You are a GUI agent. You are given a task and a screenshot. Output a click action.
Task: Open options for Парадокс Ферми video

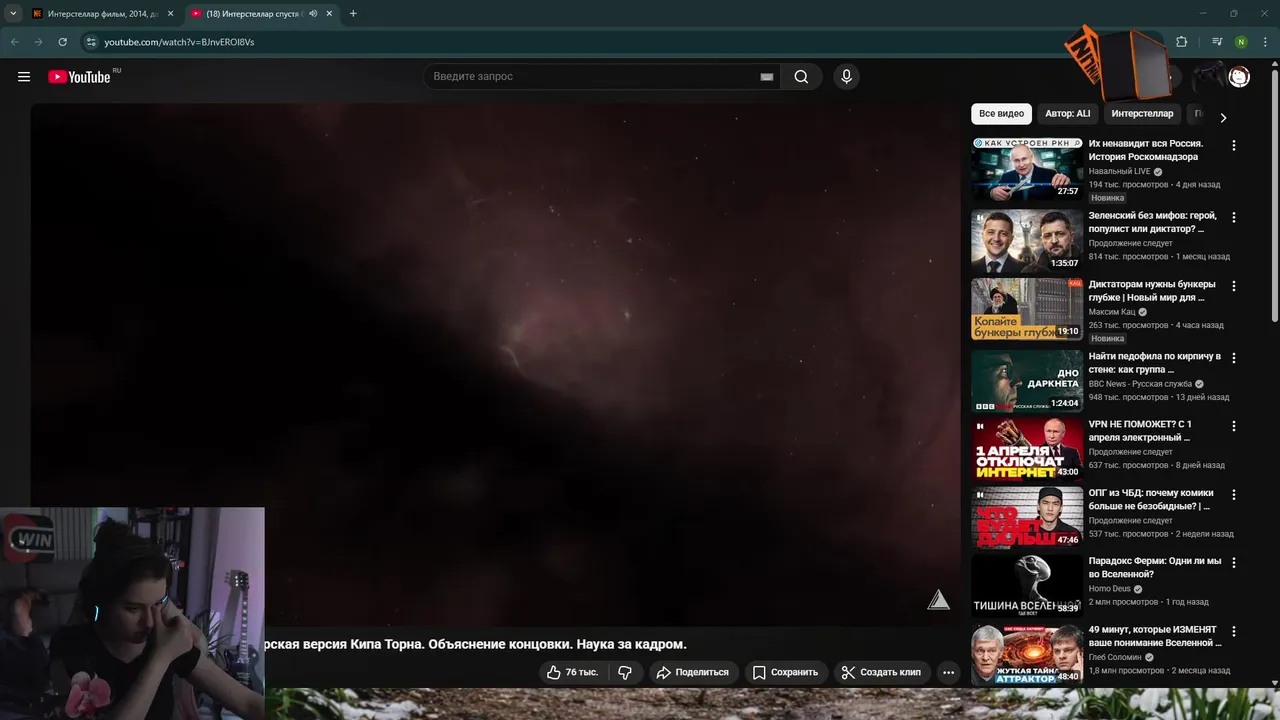click(1233, 563)
